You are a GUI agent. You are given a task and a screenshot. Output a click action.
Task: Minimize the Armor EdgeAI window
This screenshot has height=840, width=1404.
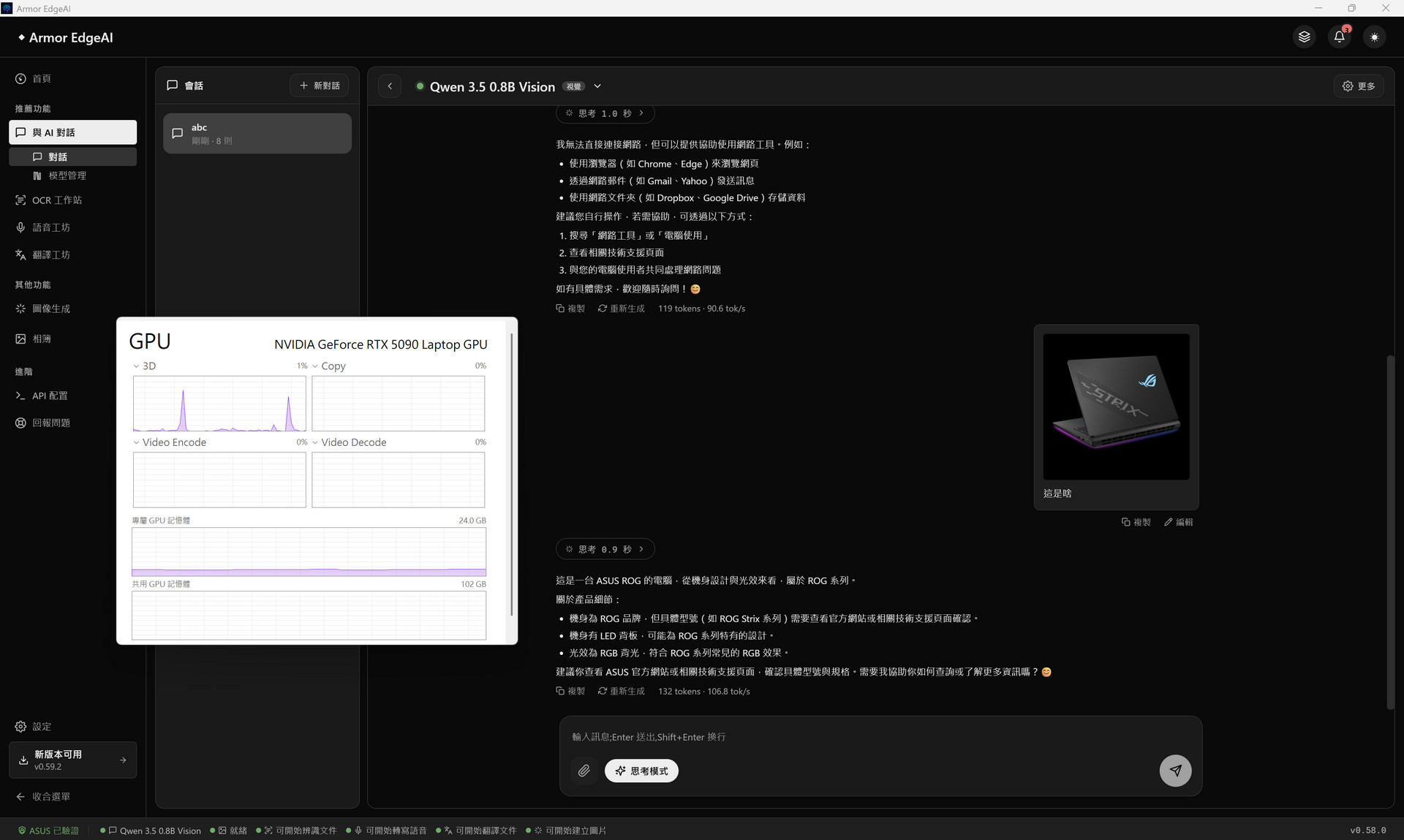[x=1318, y=8]
